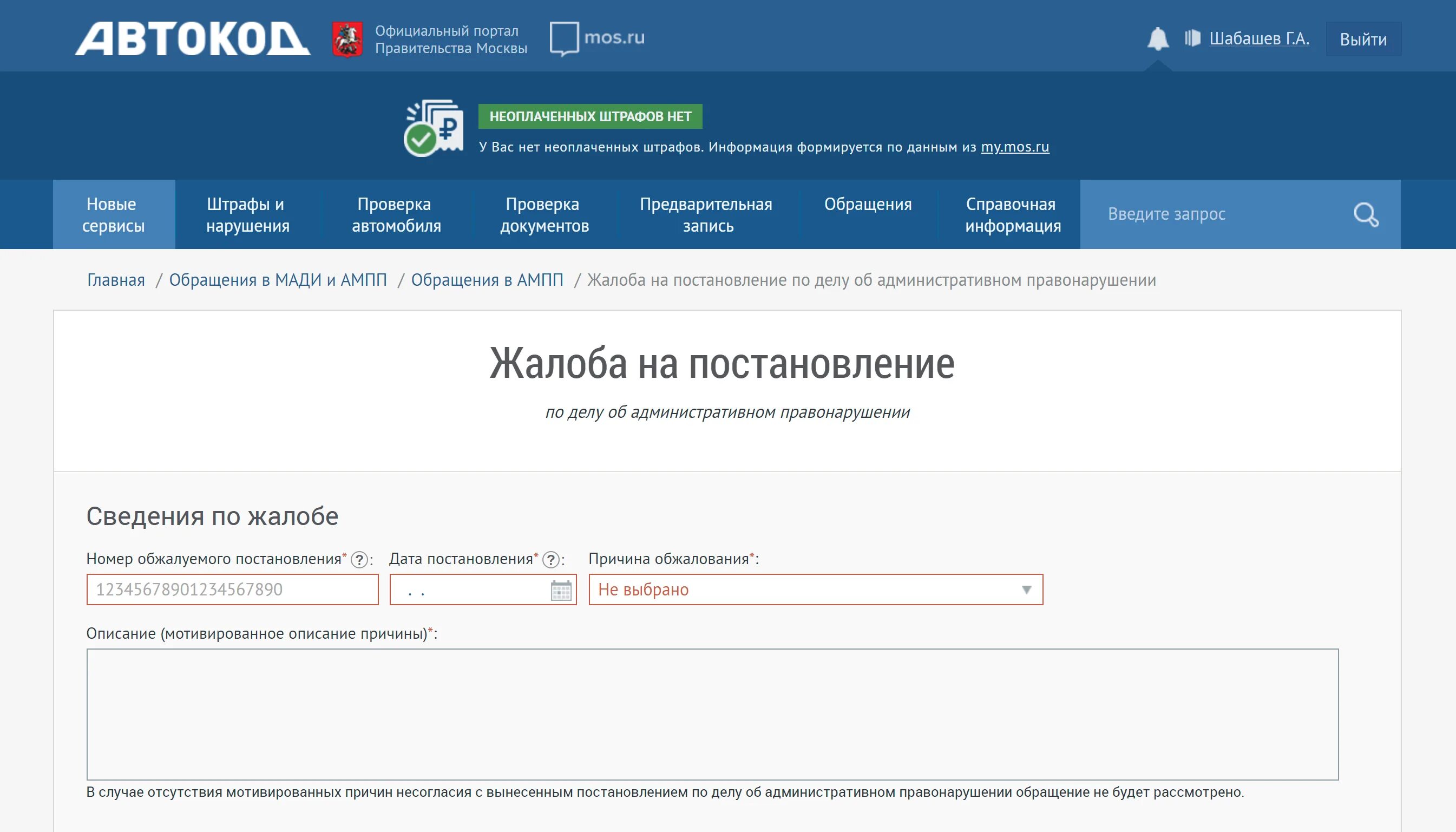
Task: Click the paid fines receipt icon
Action: coord(434,129)
